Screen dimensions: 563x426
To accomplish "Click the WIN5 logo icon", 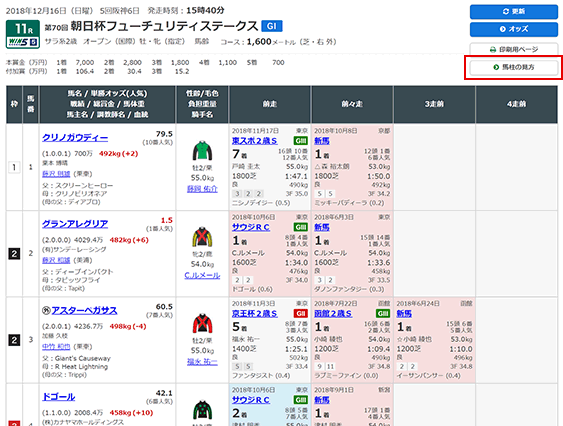I will [x=23, y=42].
